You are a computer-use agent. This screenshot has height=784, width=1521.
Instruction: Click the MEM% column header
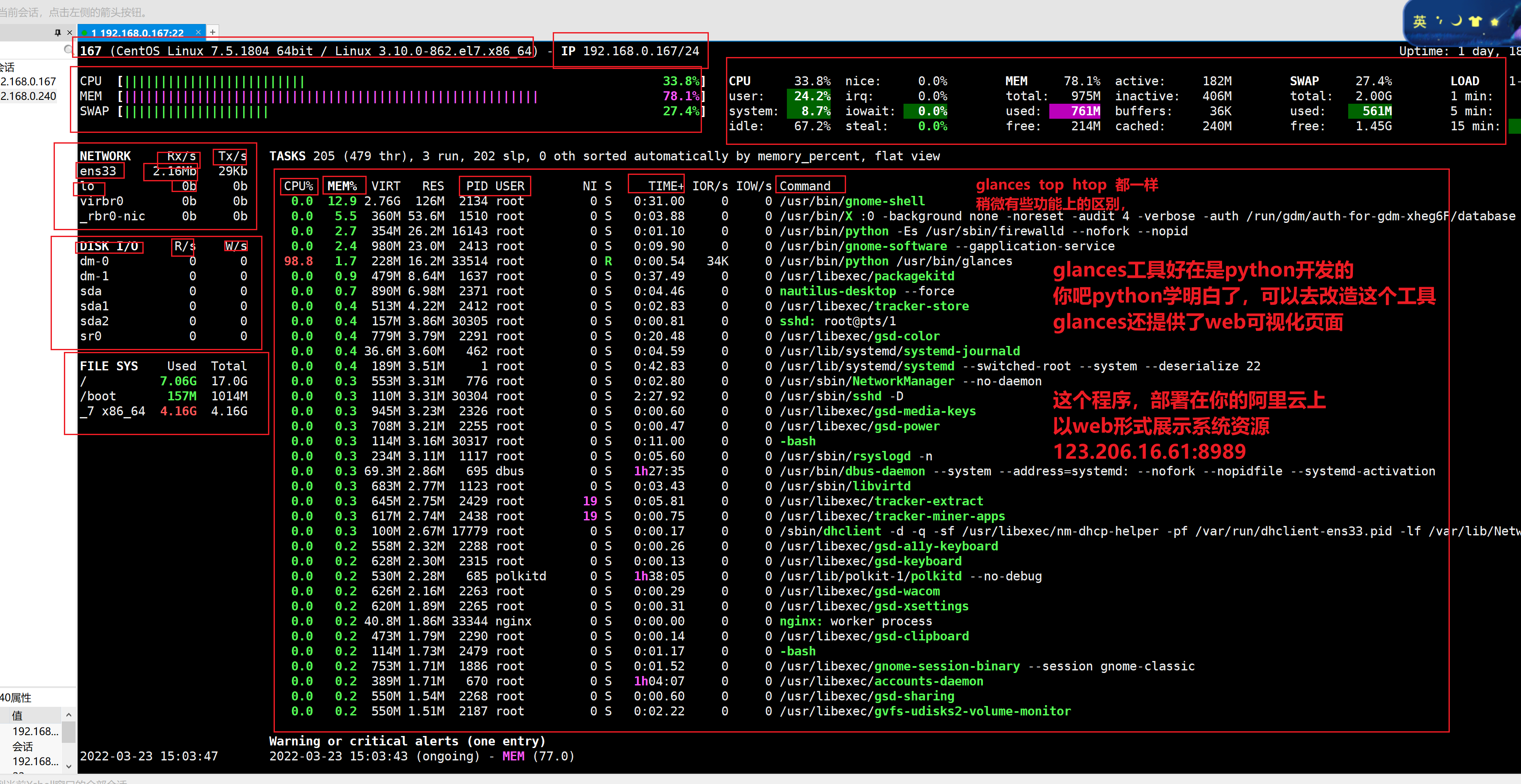click(x=342, y=186)
